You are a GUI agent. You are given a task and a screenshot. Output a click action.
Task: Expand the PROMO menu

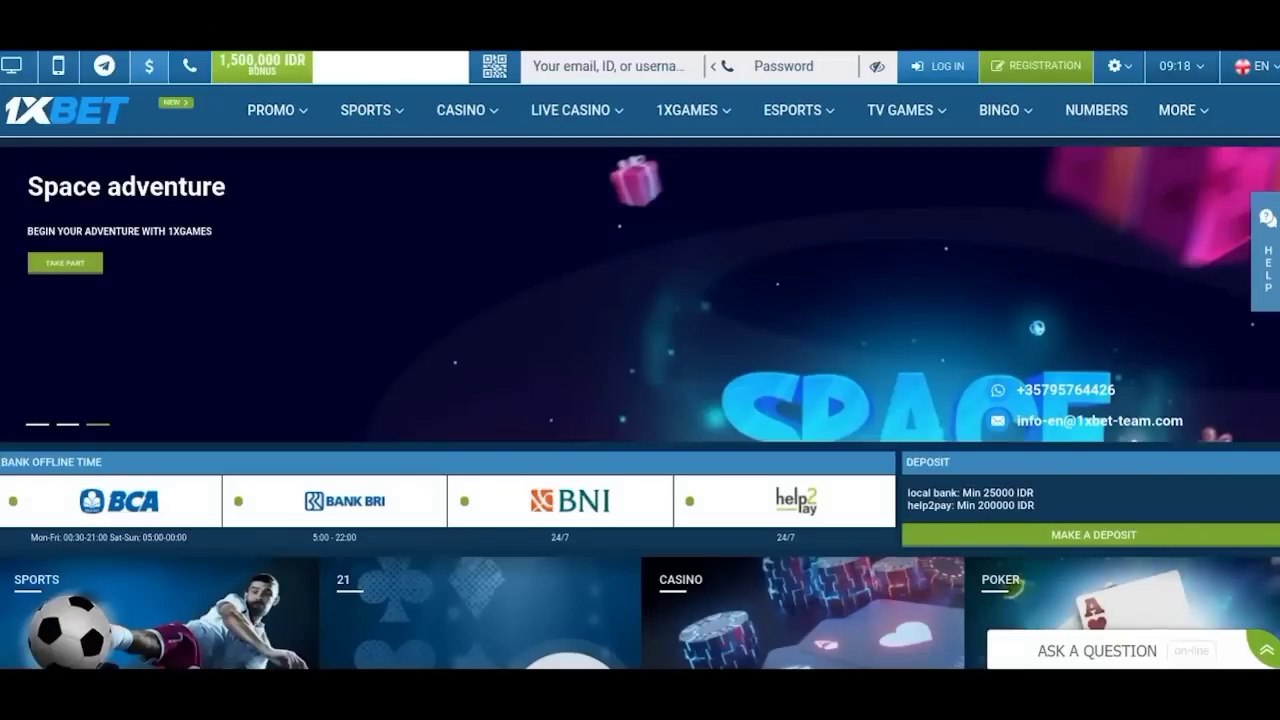(x=277, y=110)
